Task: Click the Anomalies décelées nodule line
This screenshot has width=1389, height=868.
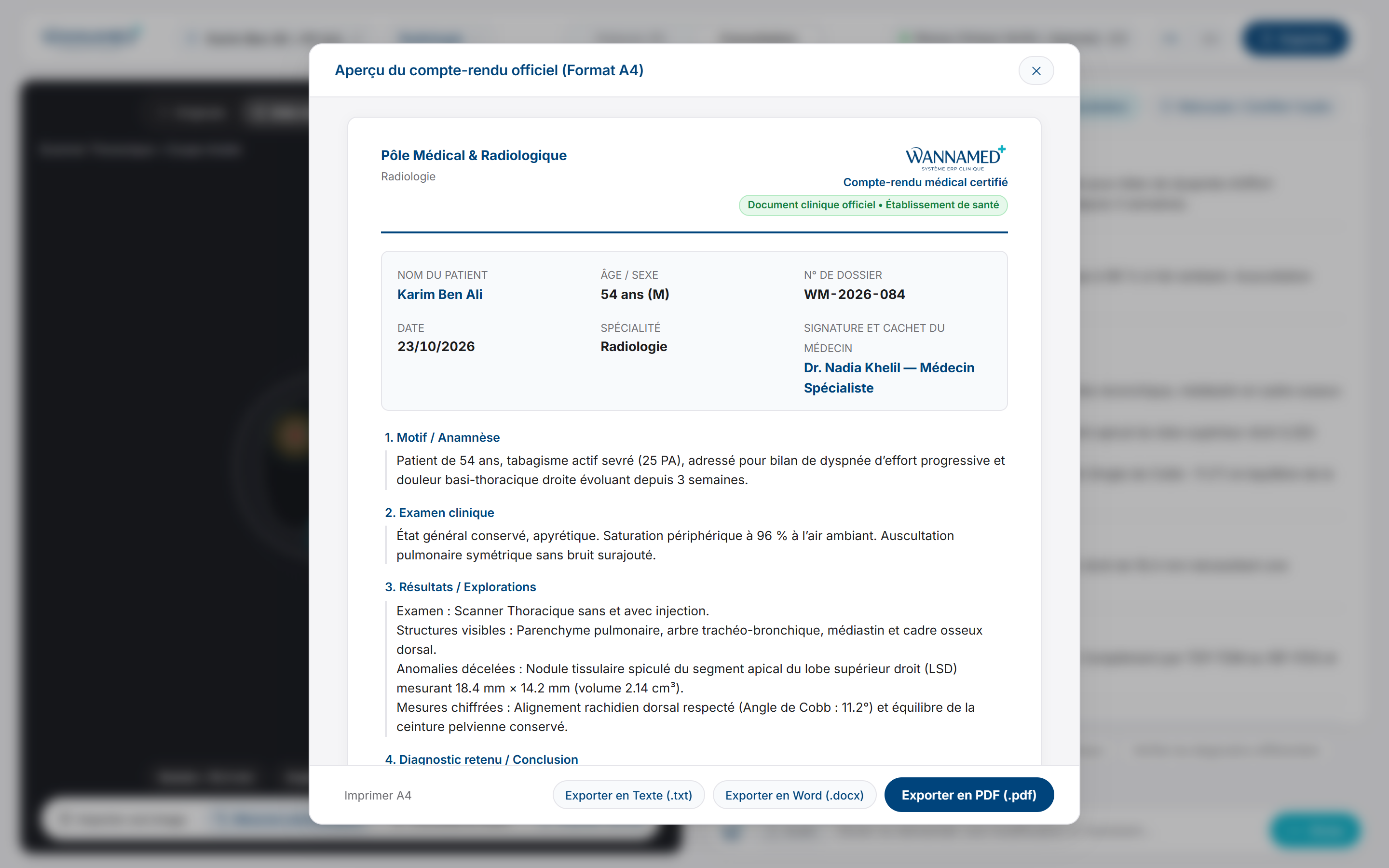Action: coord(676,678)
